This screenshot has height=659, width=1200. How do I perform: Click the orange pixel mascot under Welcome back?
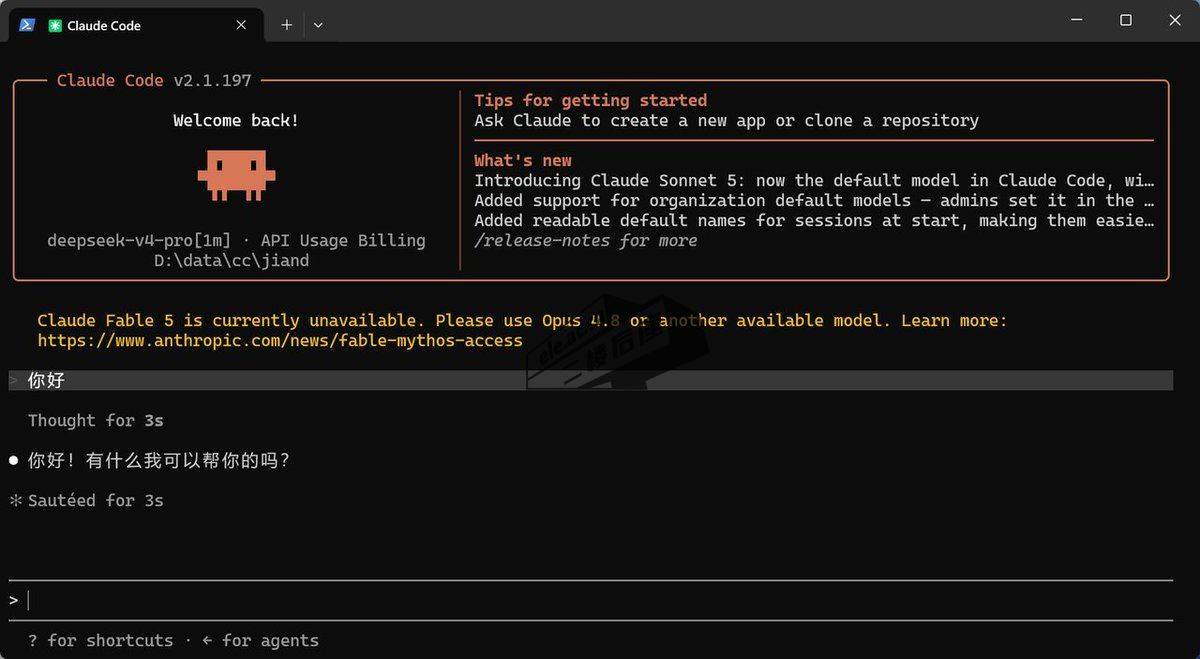pos(236,175)
